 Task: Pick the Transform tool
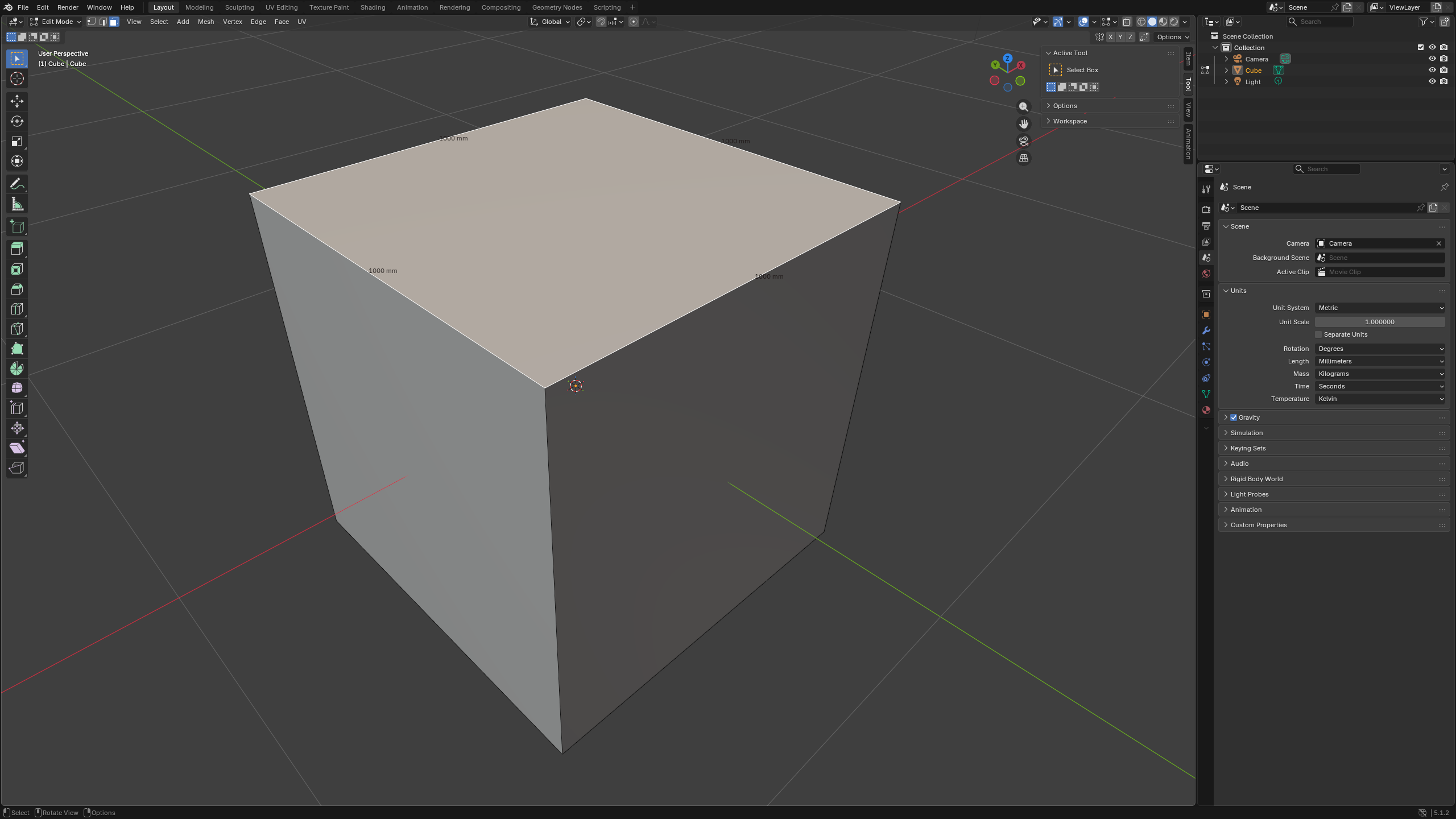pos(16,161)
